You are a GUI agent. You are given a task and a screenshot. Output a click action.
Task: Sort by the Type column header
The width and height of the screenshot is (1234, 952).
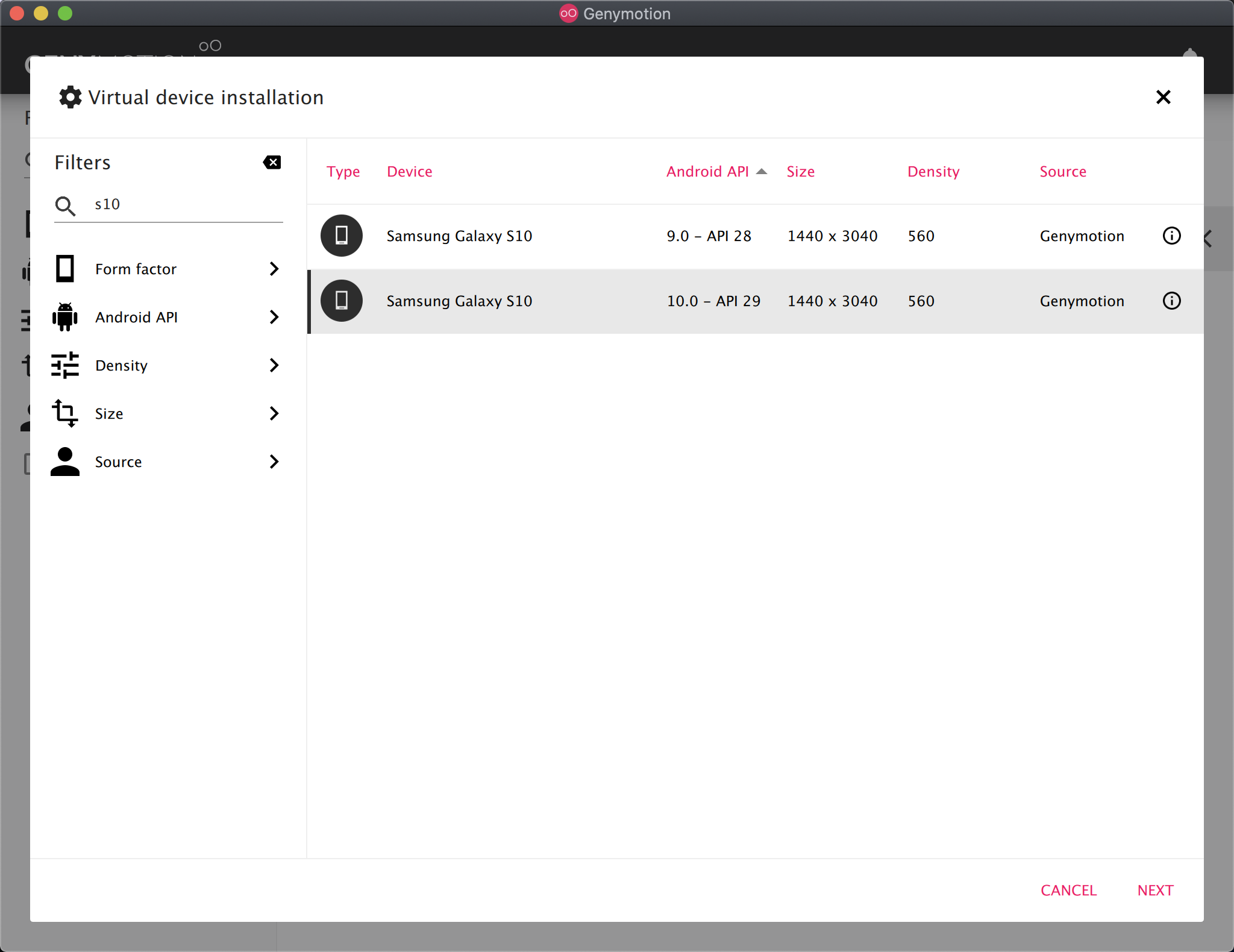343,172
